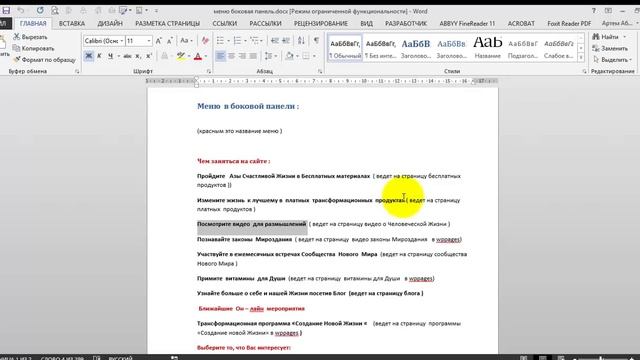Center the paragraph text
The width and height of the screenshot is (640, 360).
(231, 56)
